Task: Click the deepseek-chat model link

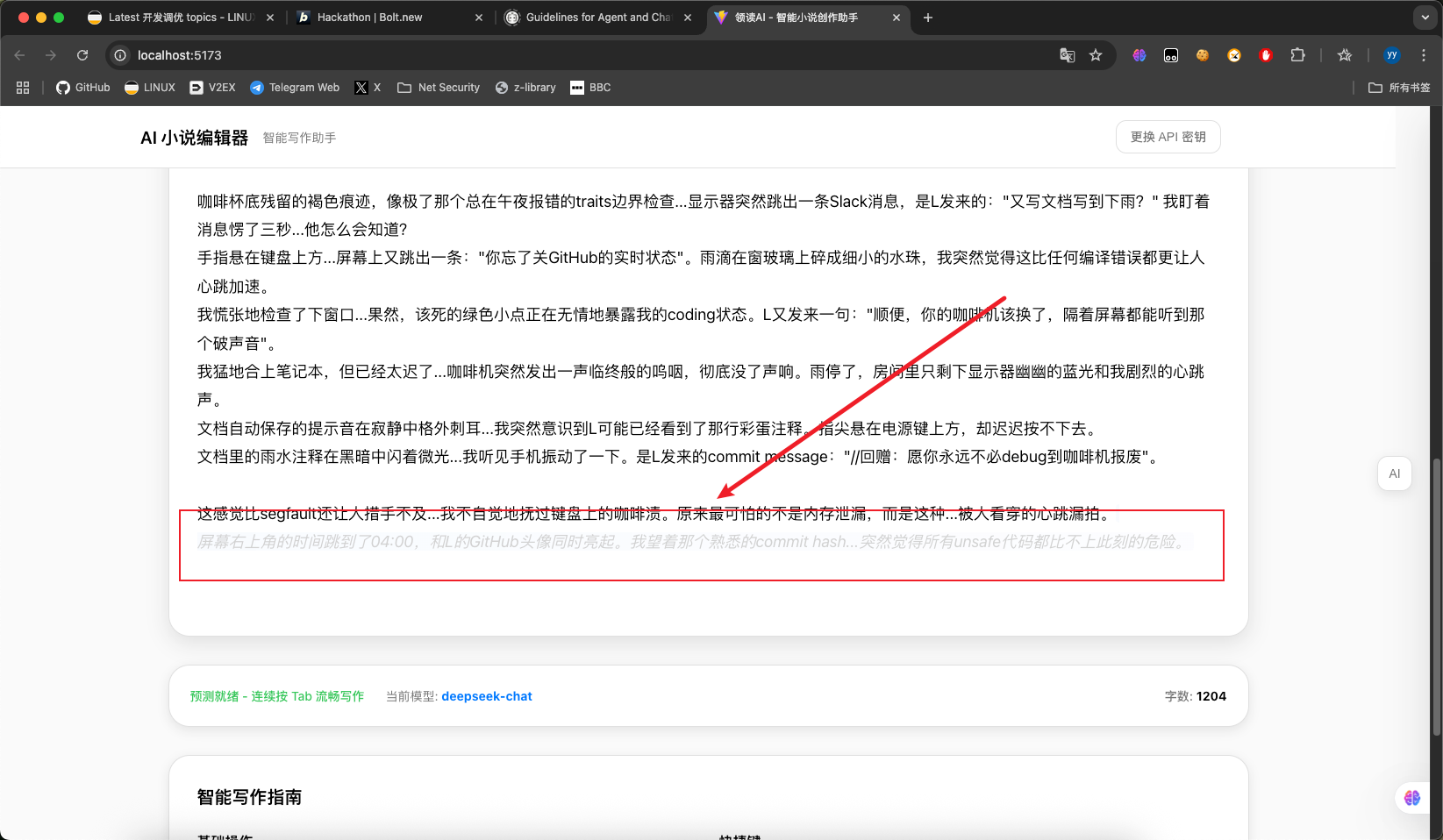Action: (487, 696)
